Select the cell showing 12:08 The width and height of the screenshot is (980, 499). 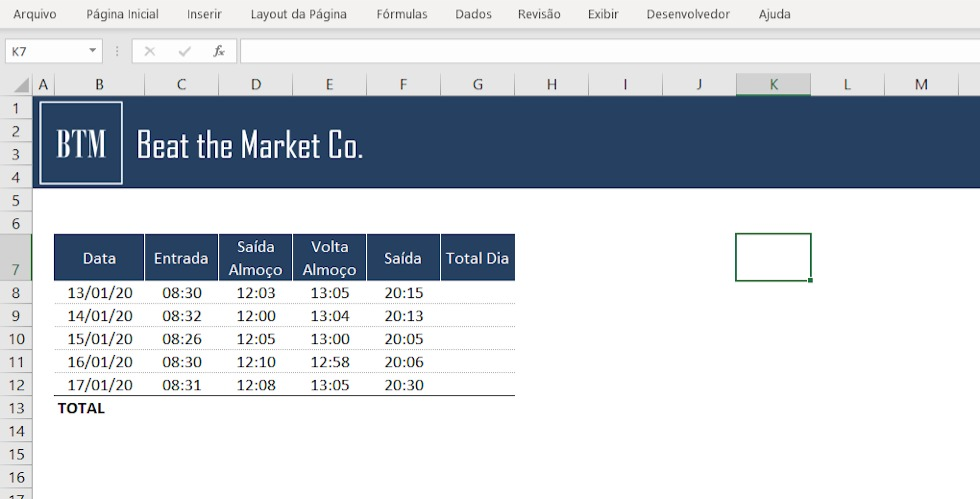point(255,385)
